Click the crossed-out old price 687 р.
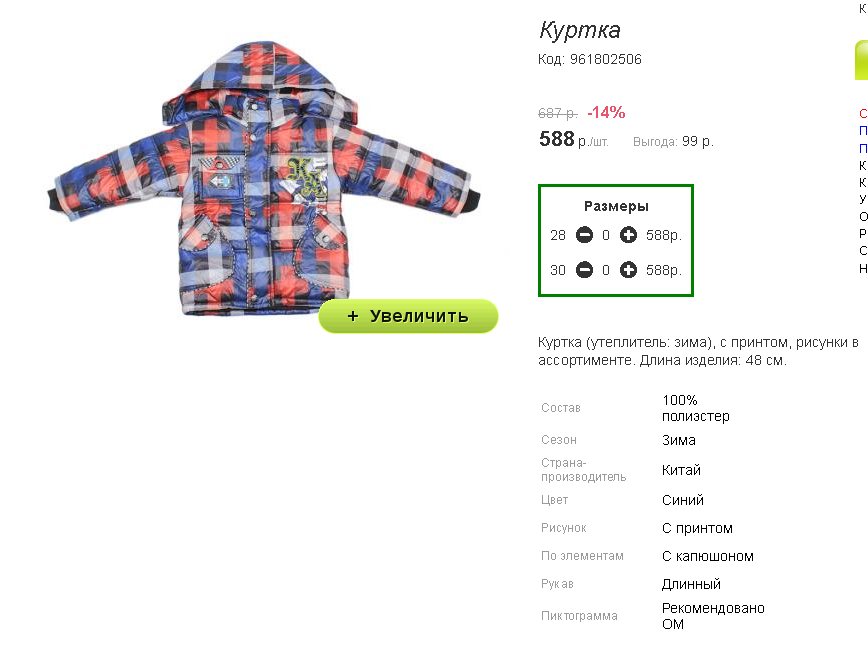Viewport: 868px width, 652px height. [557, 113]
